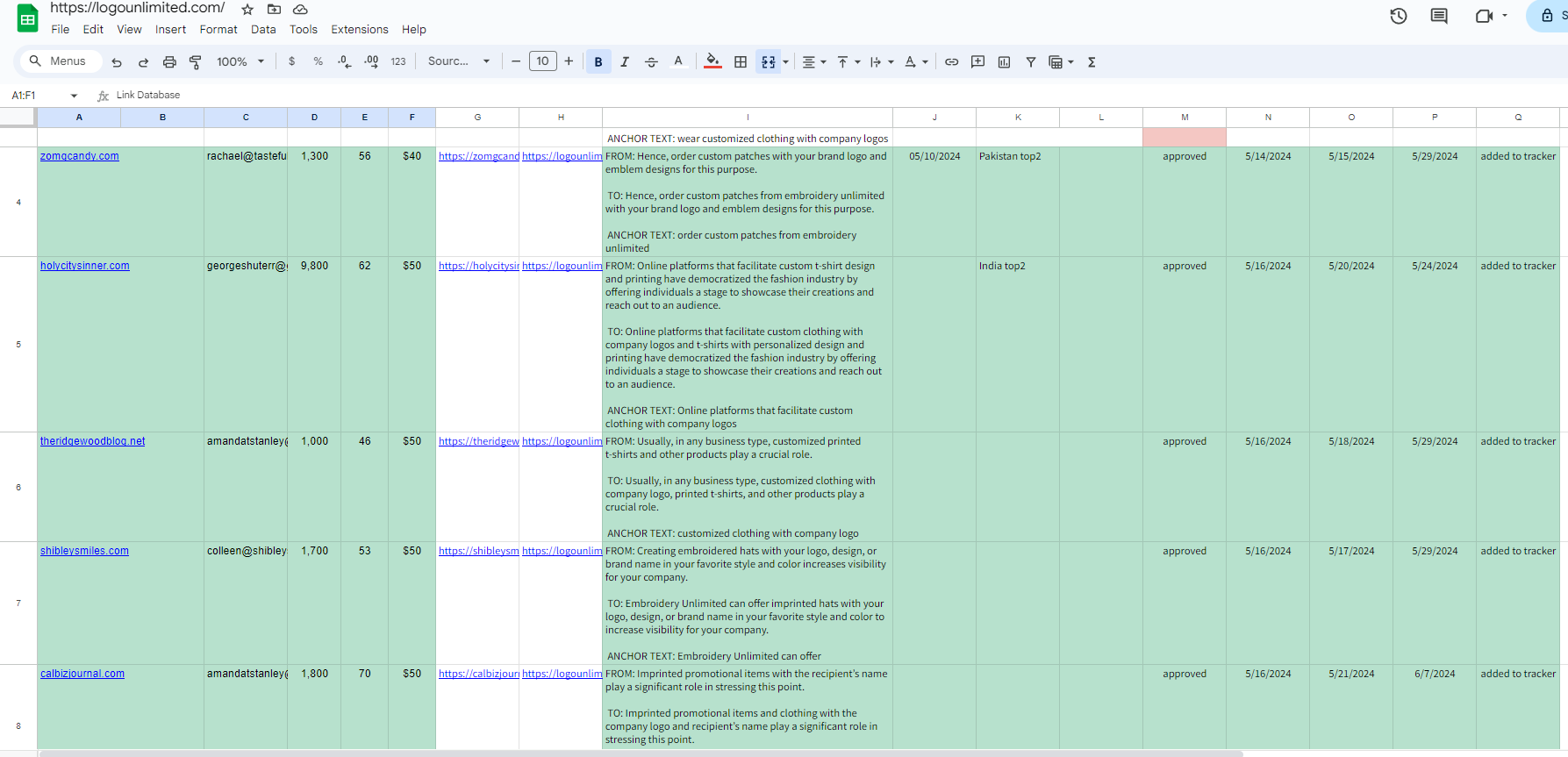Redo the last undone action
Screen dimensions: 1568x757
coord(143,61)
